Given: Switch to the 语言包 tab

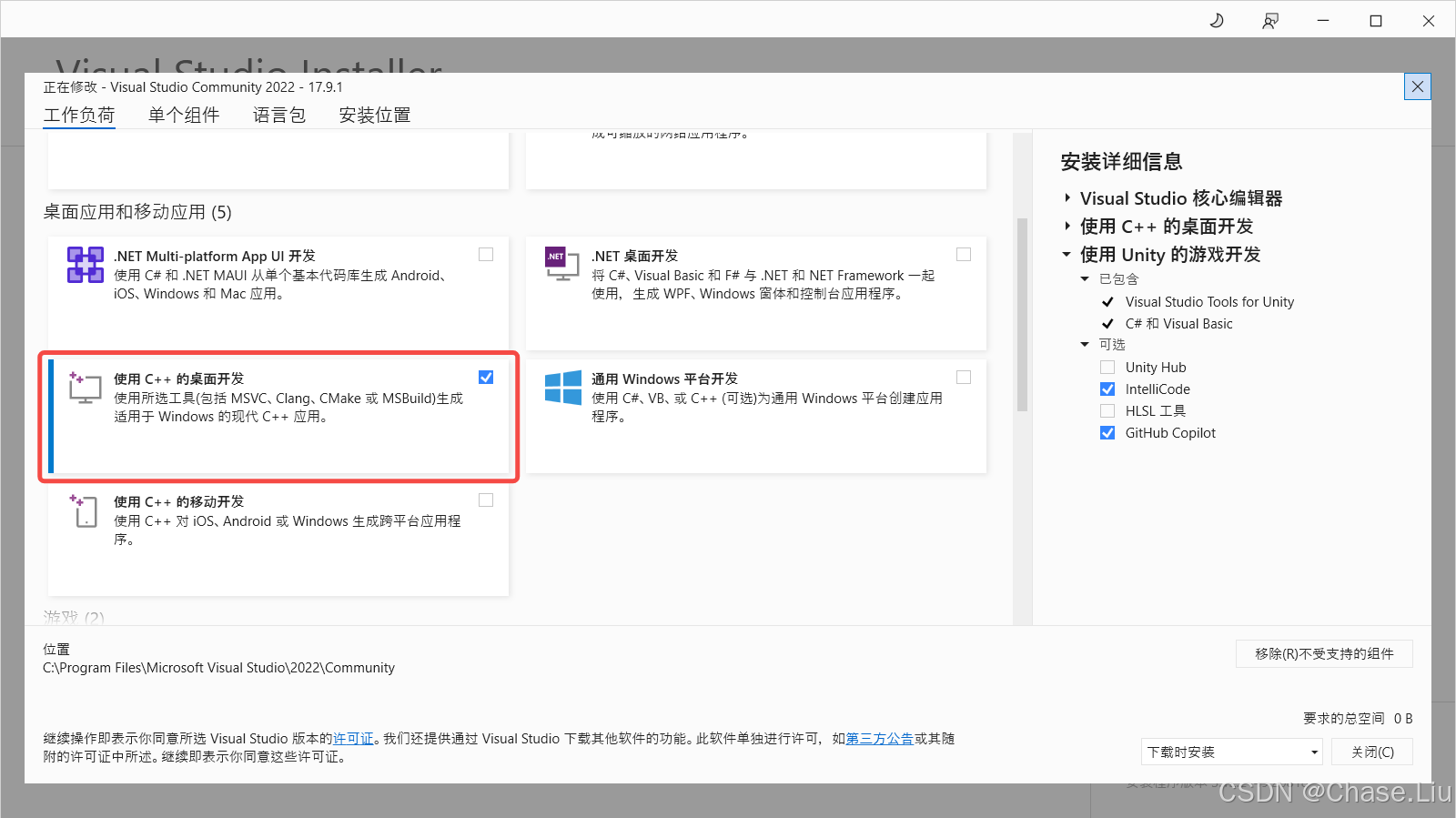Looking at the screenshot, I should [279, 116].
